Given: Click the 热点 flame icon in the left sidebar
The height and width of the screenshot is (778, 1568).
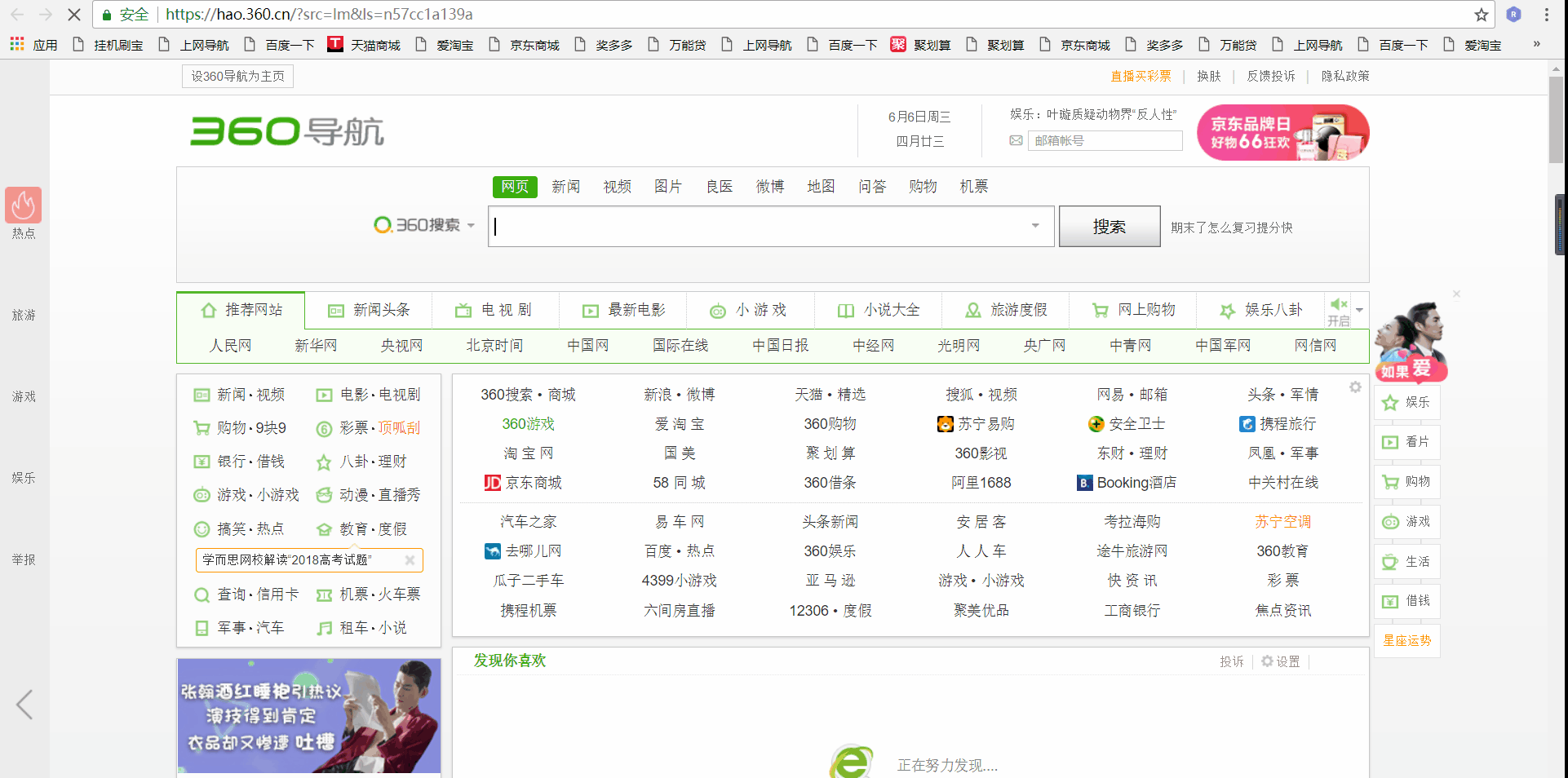Looking at the screenshot, I should pos(24,206).
